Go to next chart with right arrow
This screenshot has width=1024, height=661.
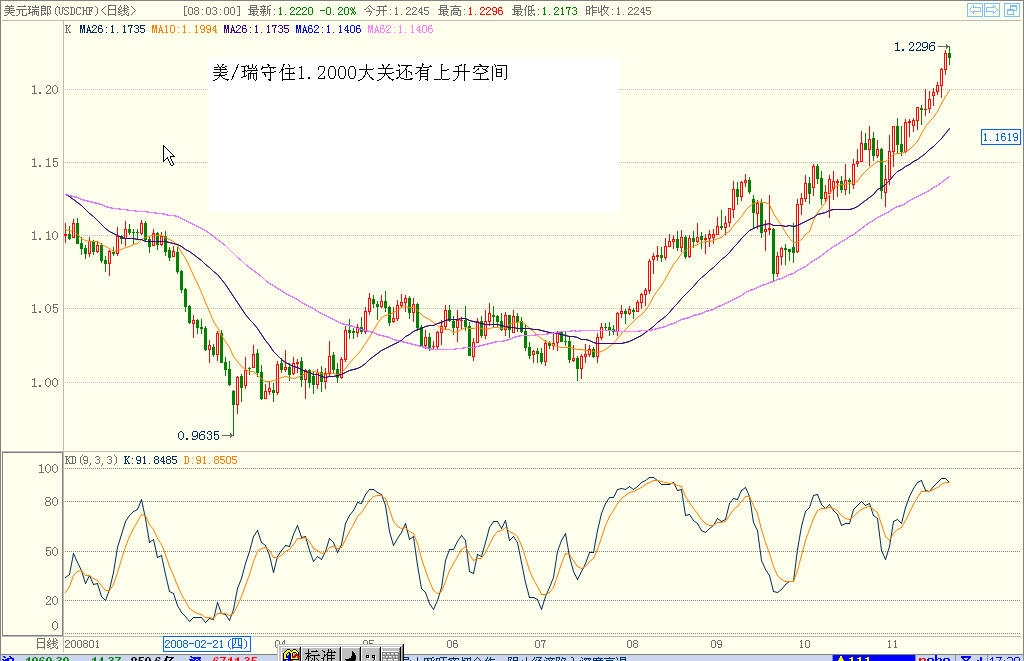point(992,10)
